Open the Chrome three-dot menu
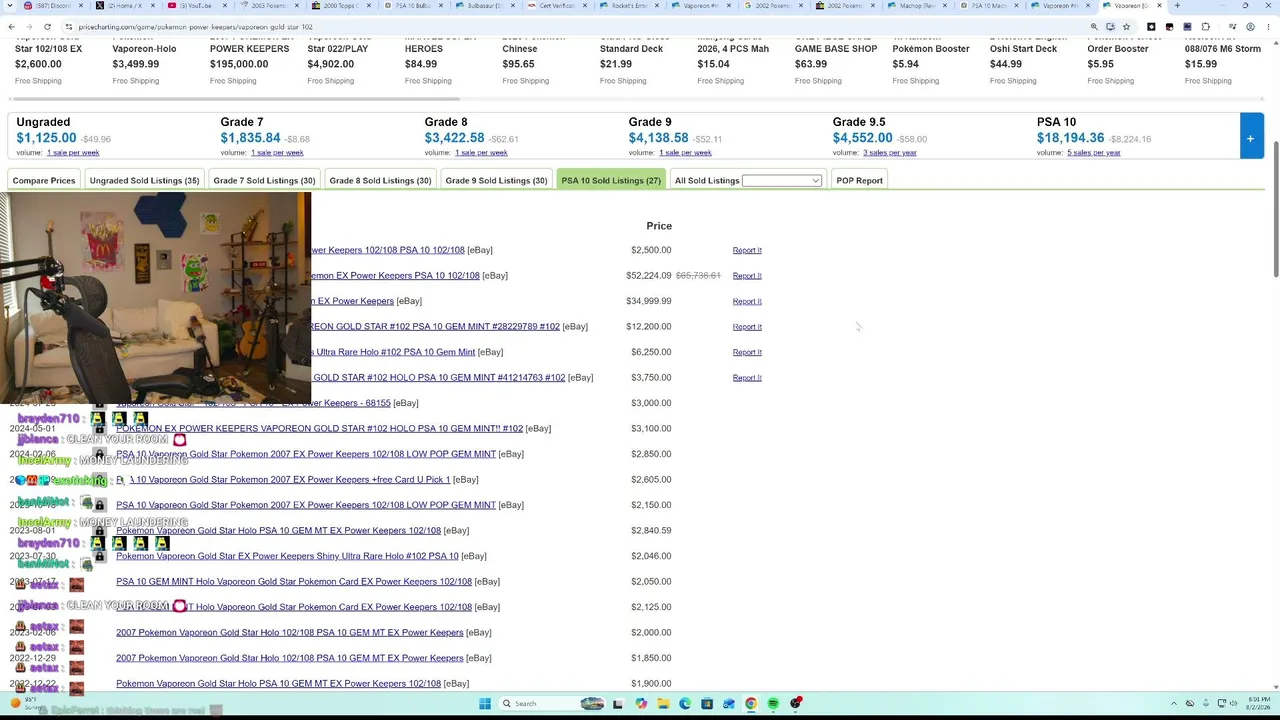Screen dimensions: 1280x720 [1267, 27]
